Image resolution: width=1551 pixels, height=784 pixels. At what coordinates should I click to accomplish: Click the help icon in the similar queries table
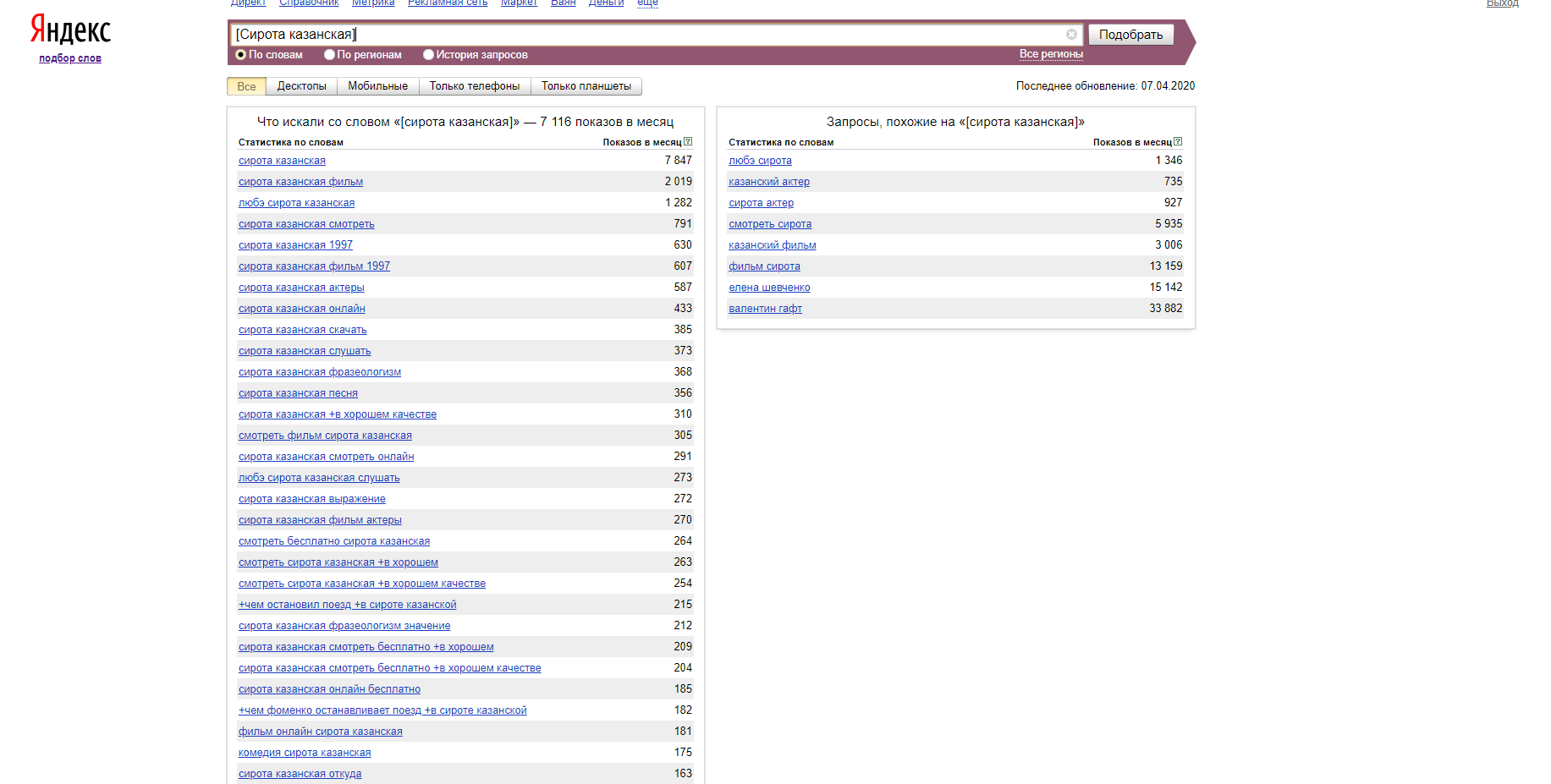coord(1178,142)
